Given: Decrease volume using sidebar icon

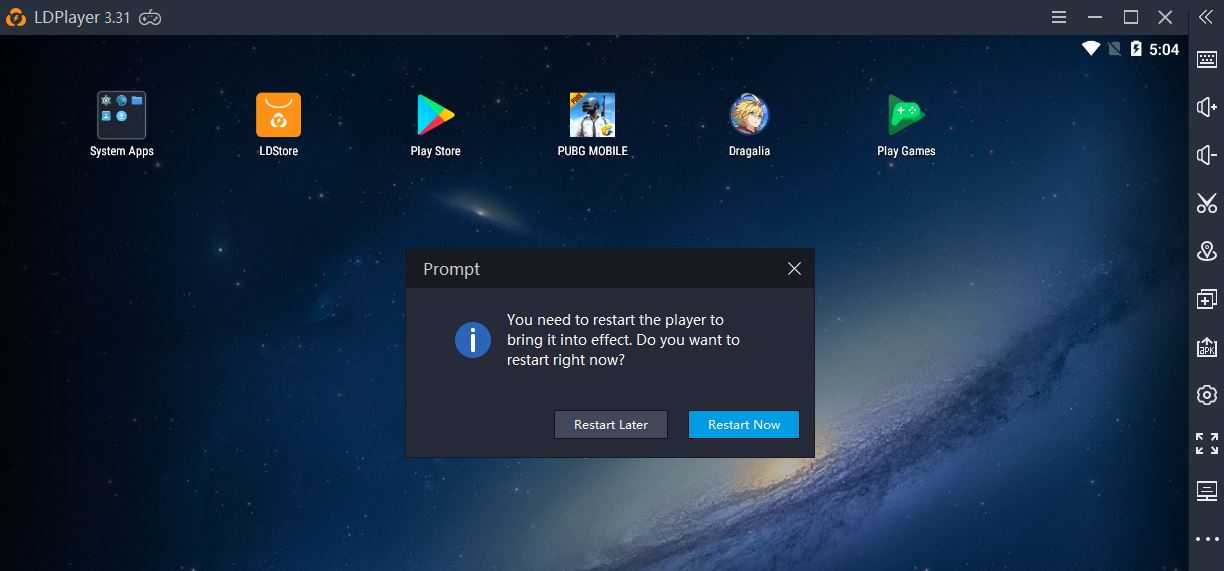Looking at the screenshot, I should click(1206, 155).
